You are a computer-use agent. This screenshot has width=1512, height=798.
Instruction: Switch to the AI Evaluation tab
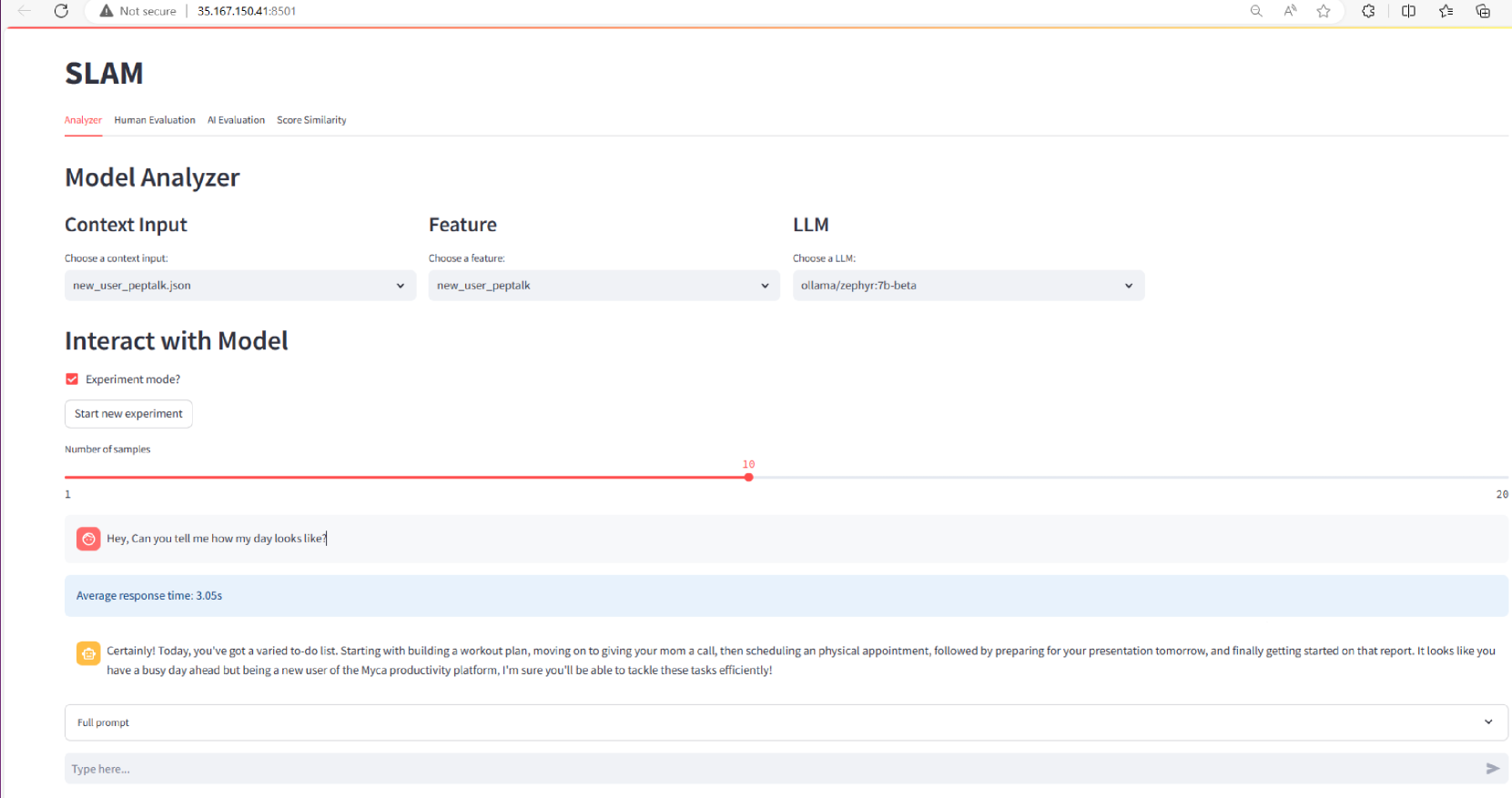point(236,120)
